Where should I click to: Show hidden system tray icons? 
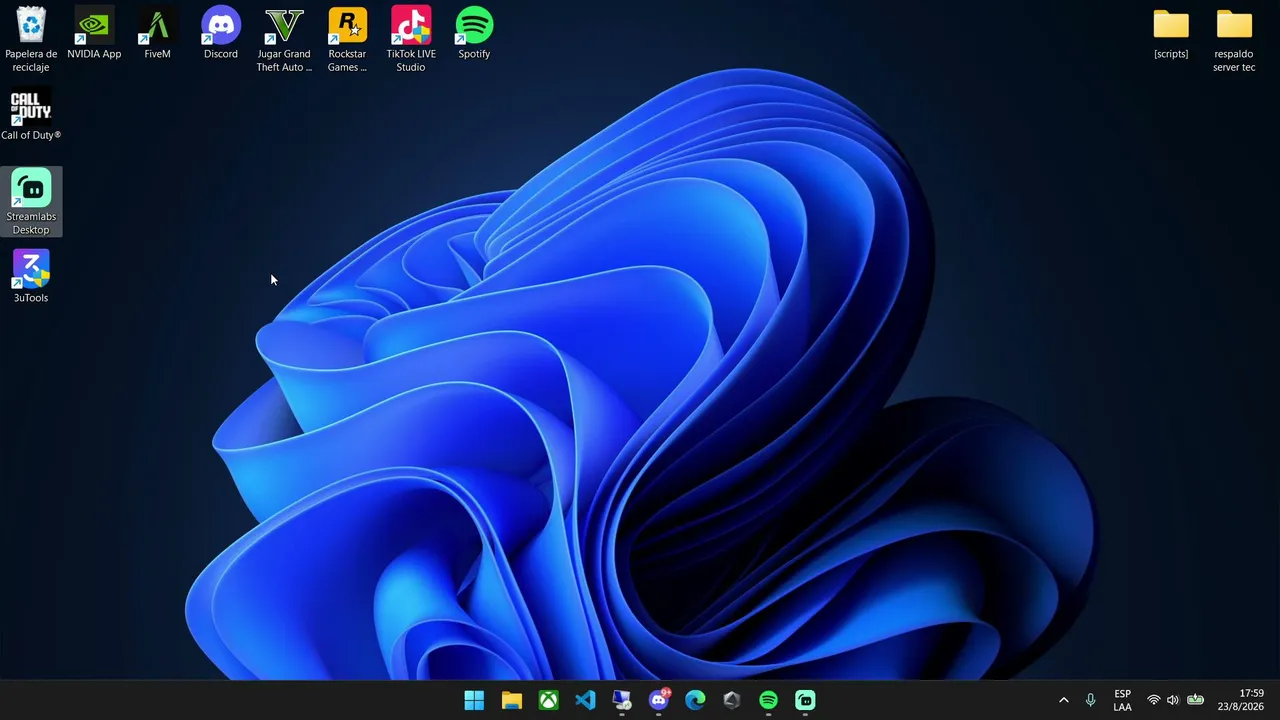click(1063, 700)
